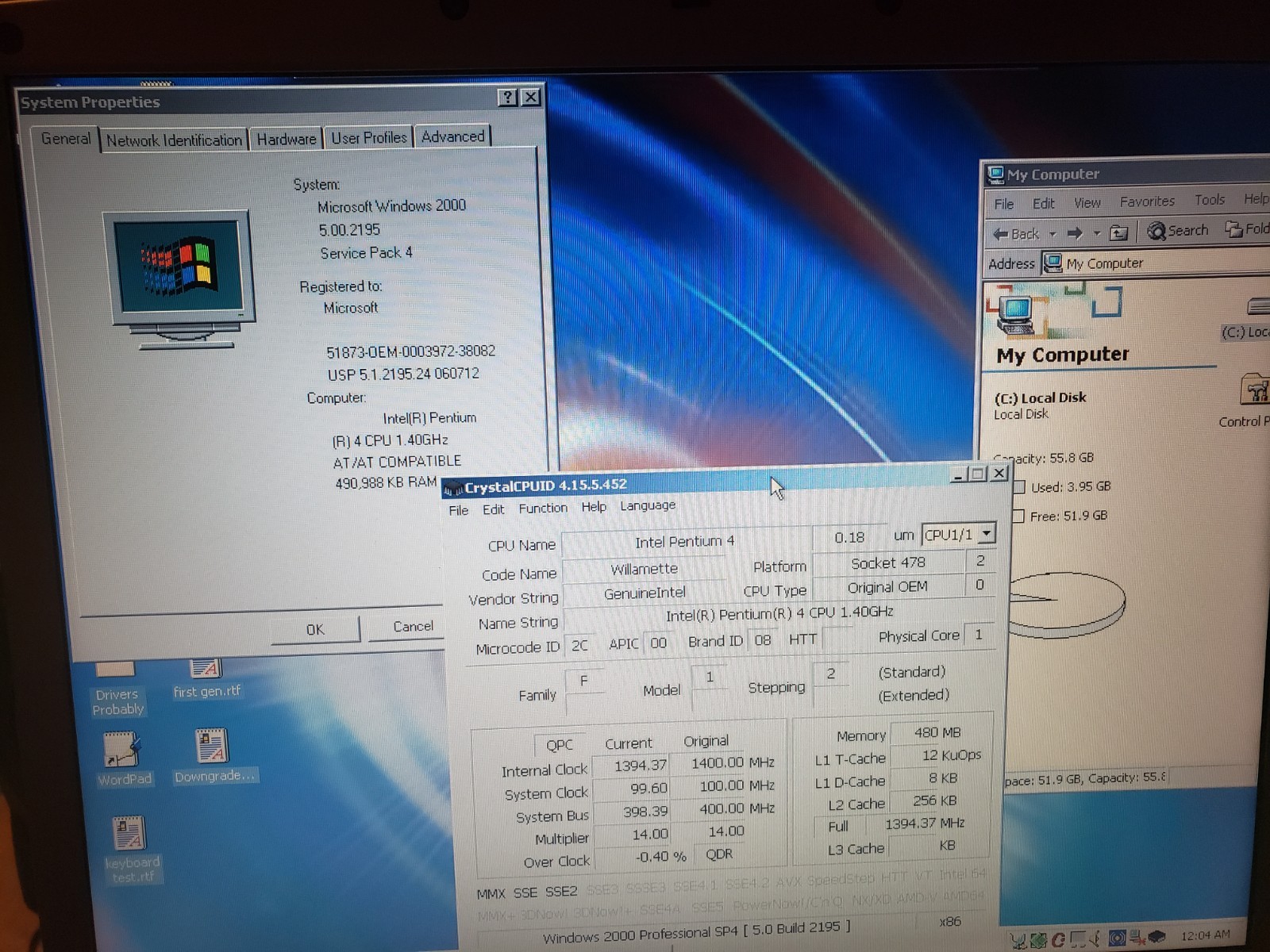Switch to the General tab
Viewport: 1270px width, 952px height.
click(x=66, y=139)
